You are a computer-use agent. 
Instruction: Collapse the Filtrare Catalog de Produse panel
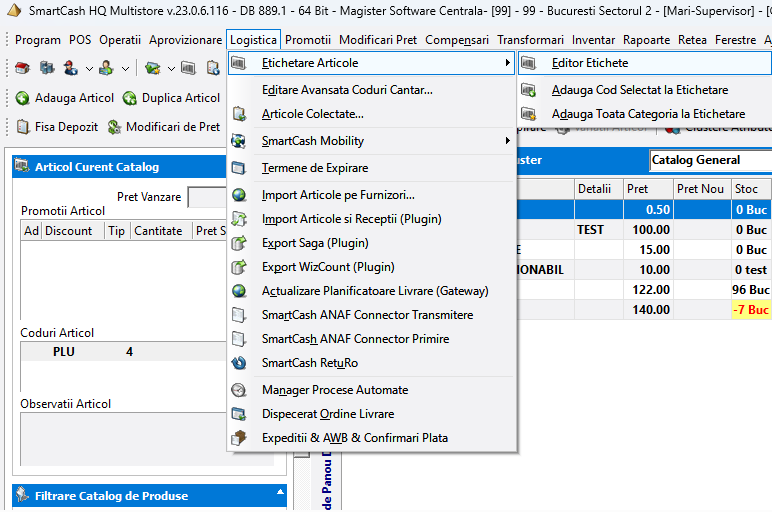280,492
